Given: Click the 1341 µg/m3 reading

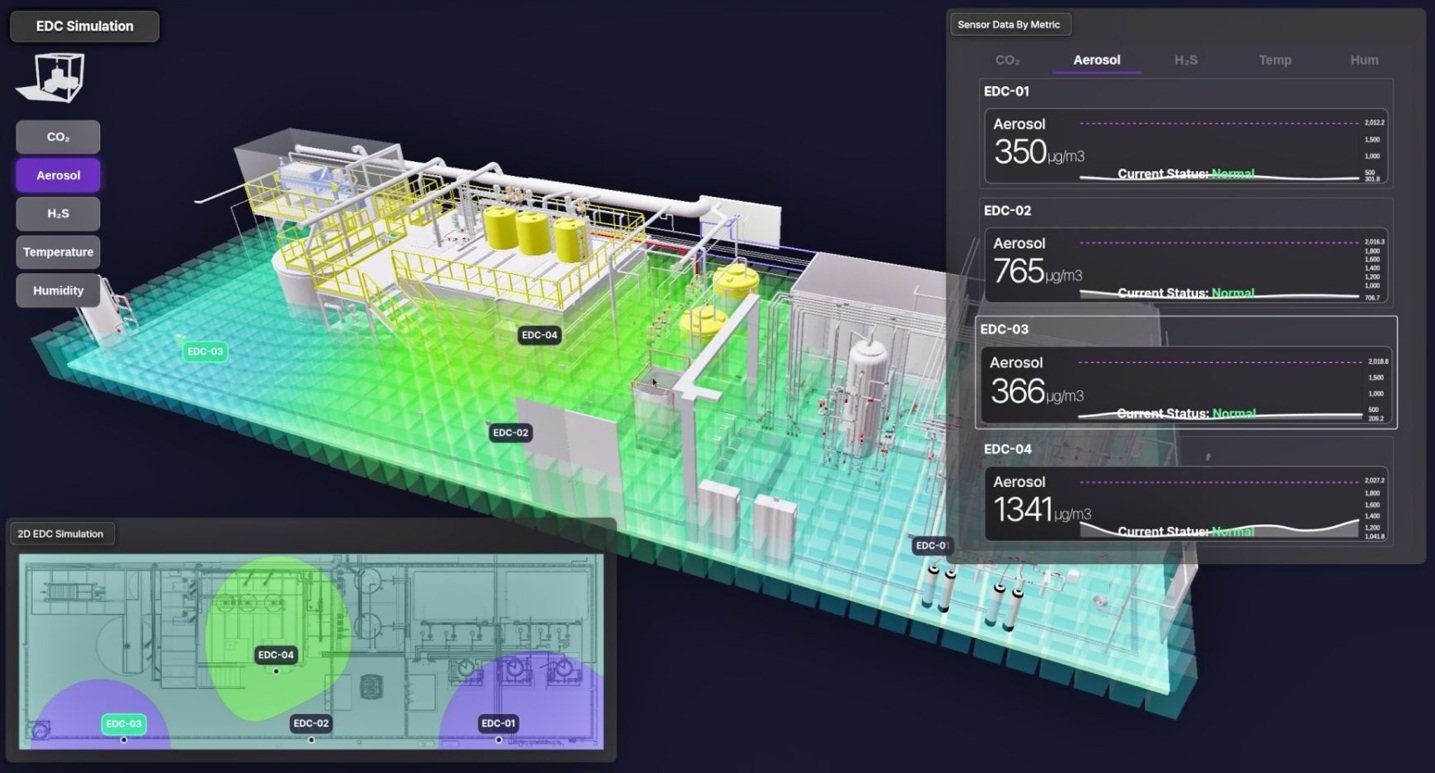Looking at the screenshot, I should 1042,511.
